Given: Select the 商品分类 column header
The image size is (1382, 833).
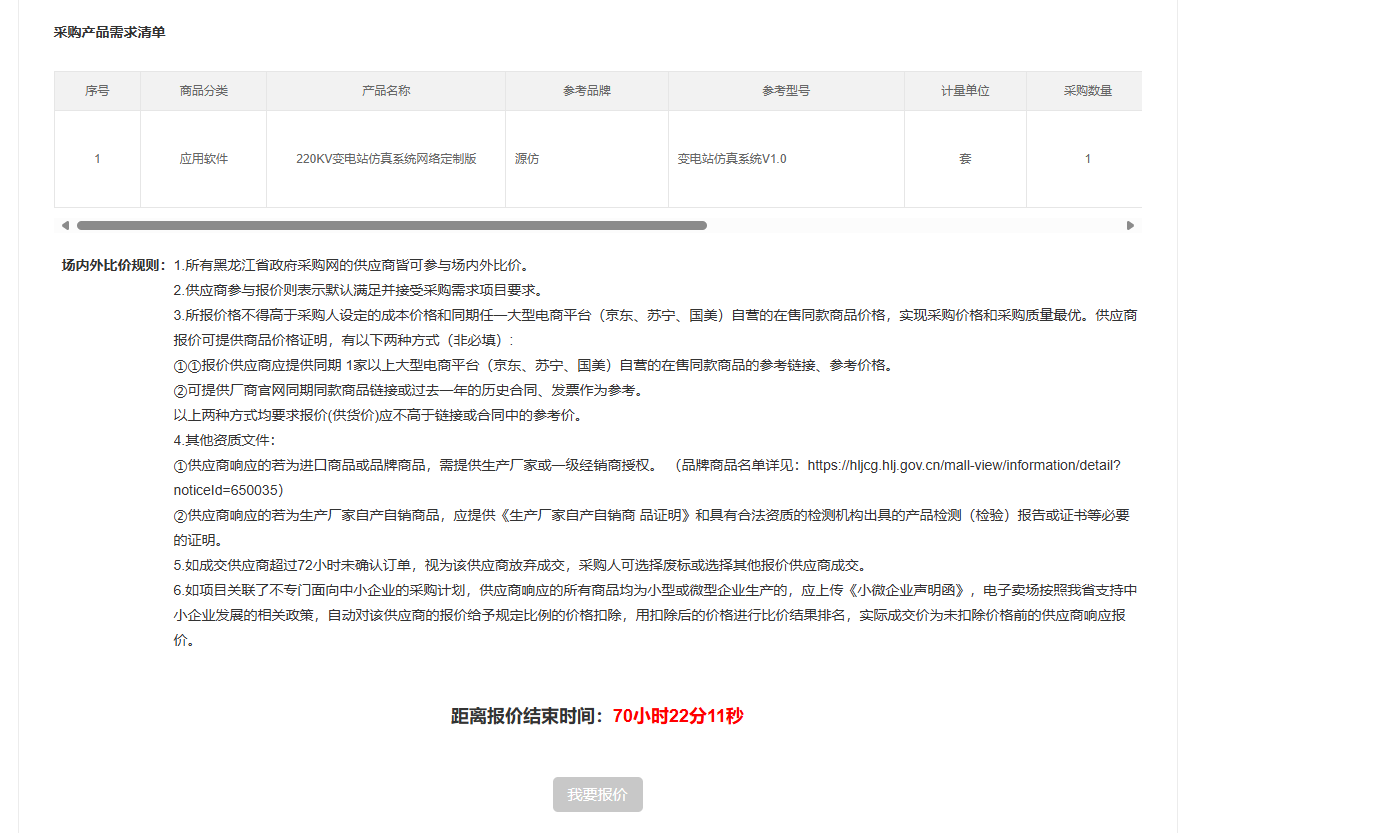Looking at the screenshot, I should pyautogui.click(x=203, y=91).
